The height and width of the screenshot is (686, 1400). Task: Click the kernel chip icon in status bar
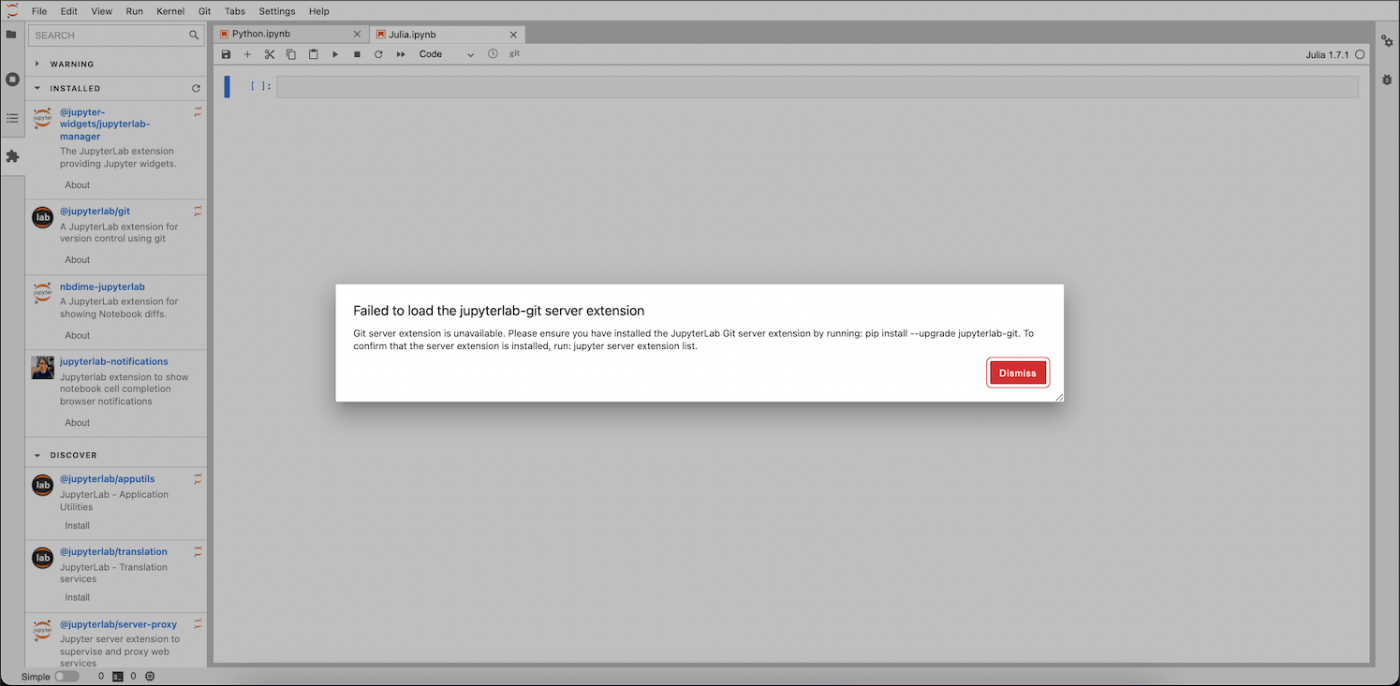point(150,676)
